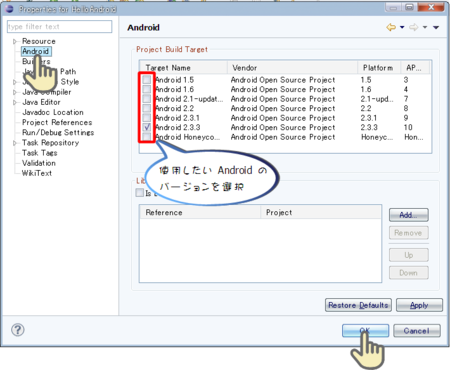Click the Reference column header
This screenshot has width=450, height=370.
(x=200, y=212)
